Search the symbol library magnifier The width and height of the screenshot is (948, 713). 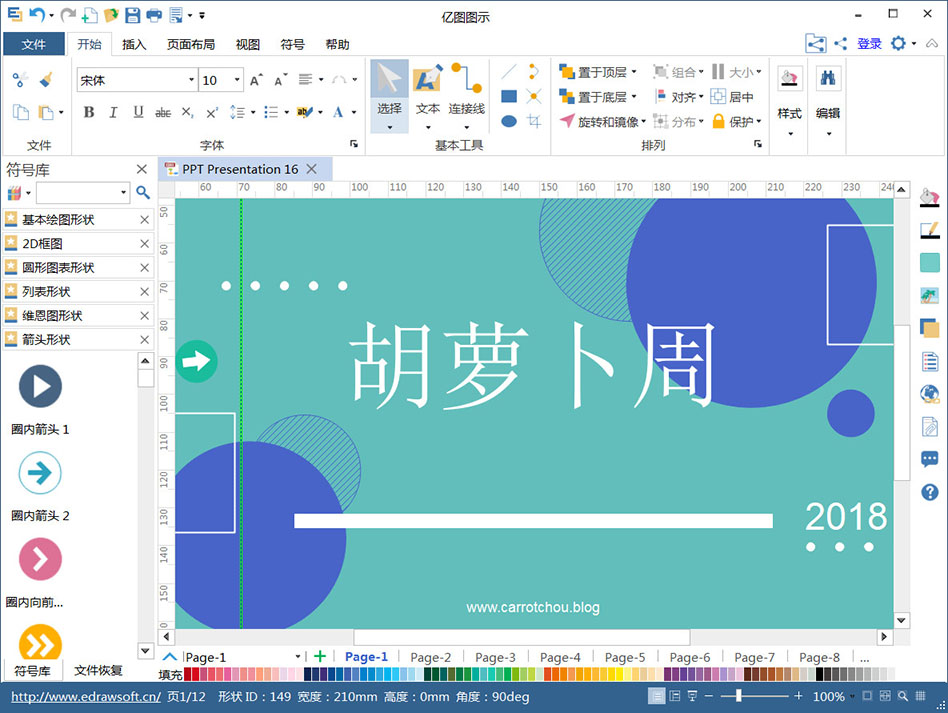click(x=143, y=192)
